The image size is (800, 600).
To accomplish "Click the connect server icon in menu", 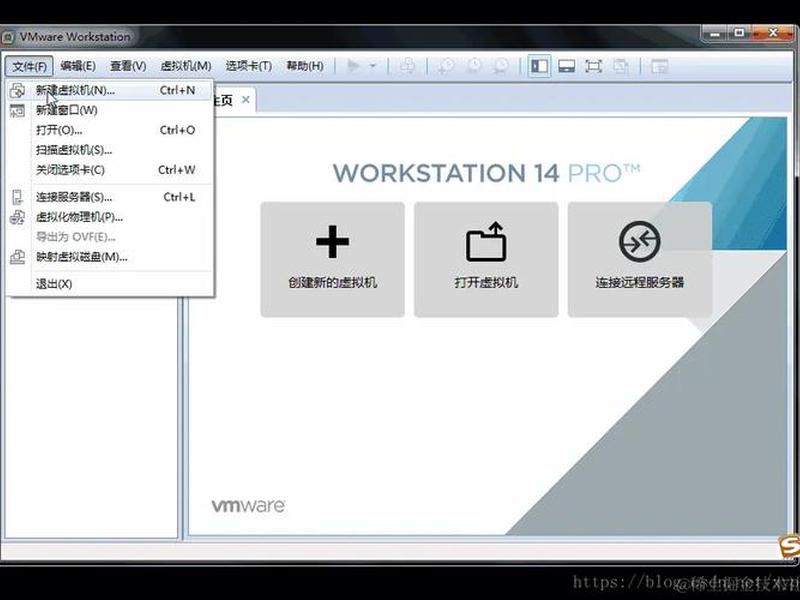I will [17, 197].
